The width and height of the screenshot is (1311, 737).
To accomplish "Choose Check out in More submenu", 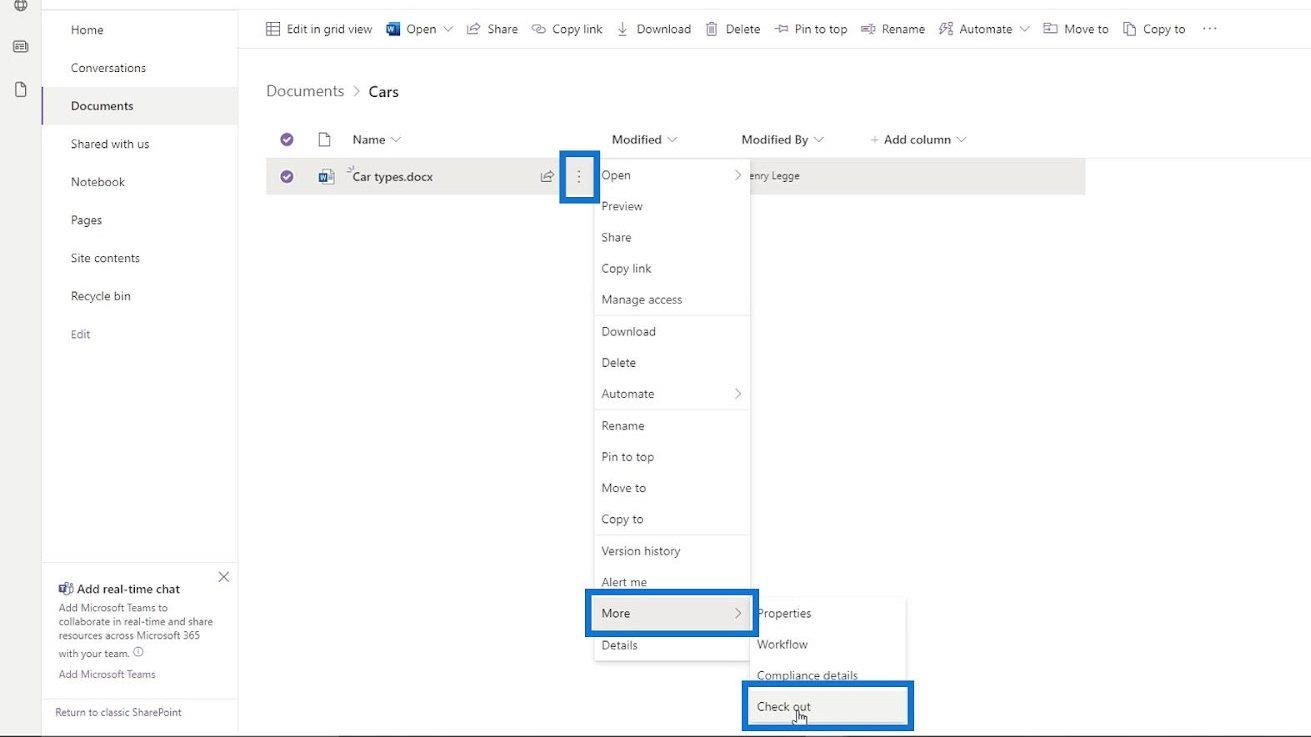I will (828, 706).
